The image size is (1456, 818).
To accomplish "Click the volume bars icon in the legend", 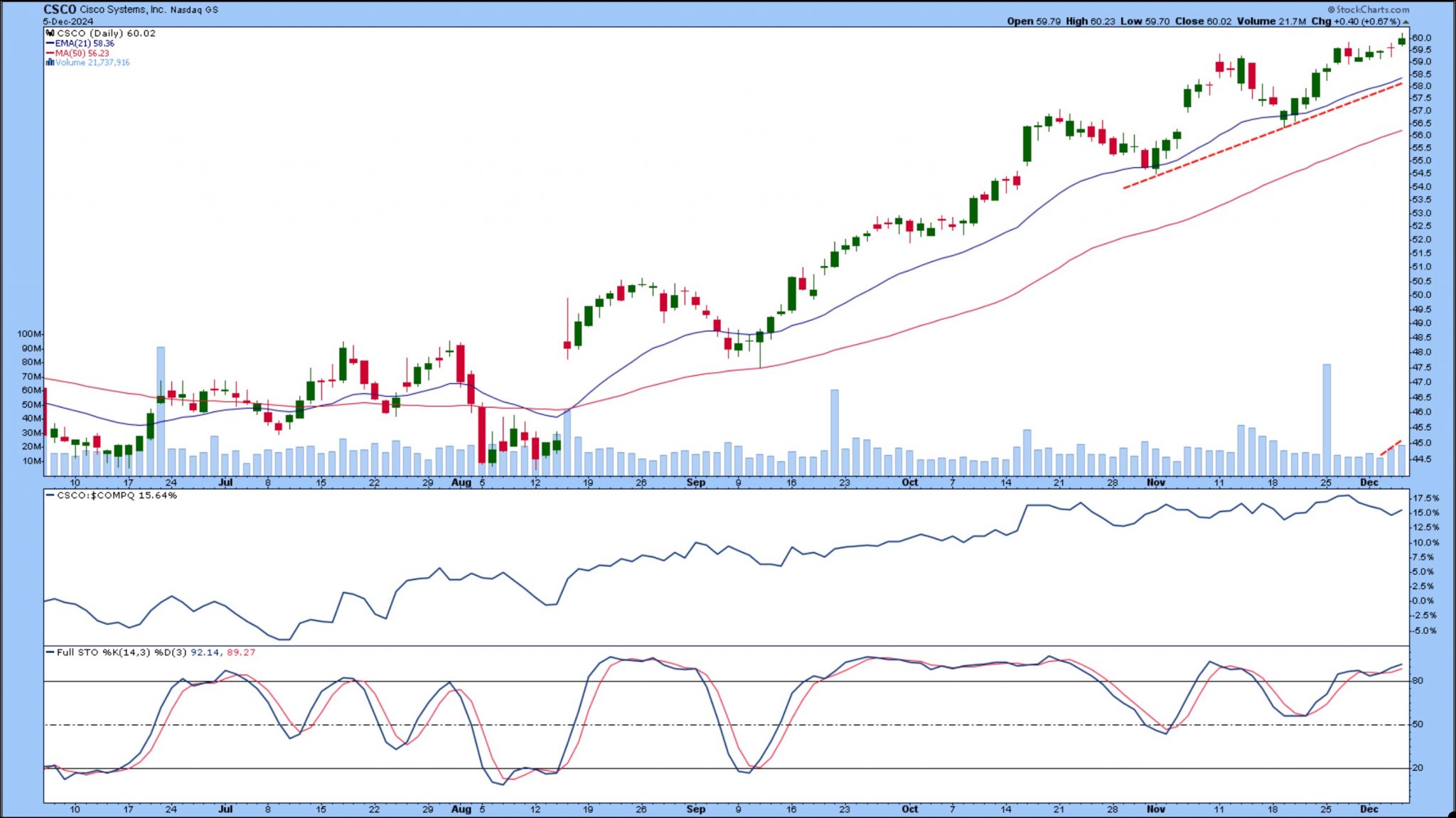I will pos(50,63).
